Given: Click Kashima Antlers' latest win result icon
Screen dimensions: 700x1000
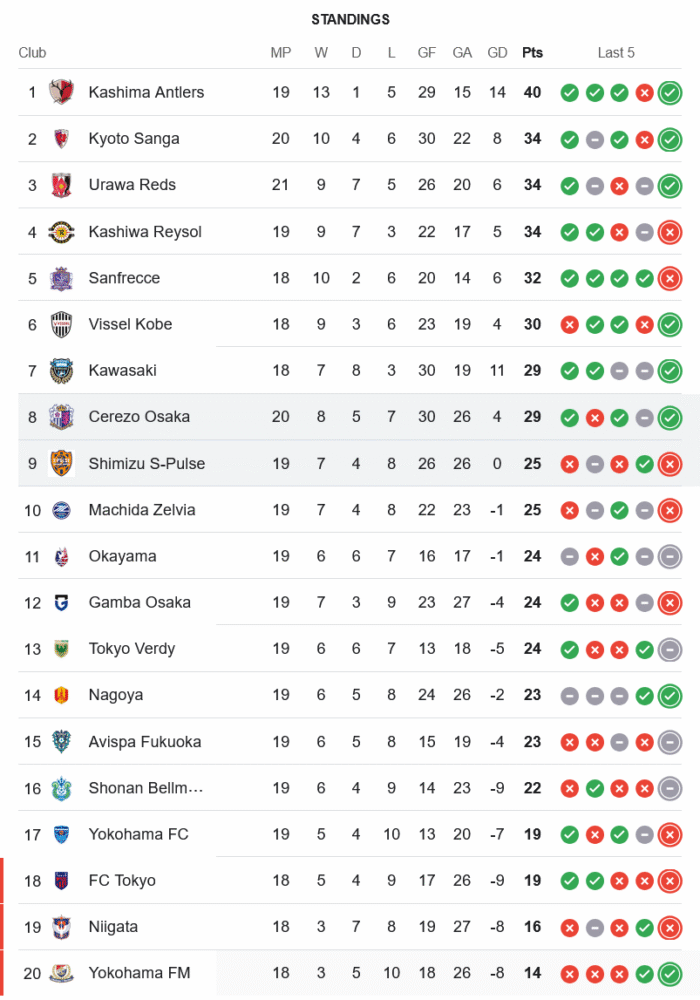Looking at the screenshot, I should pos(670,93).
